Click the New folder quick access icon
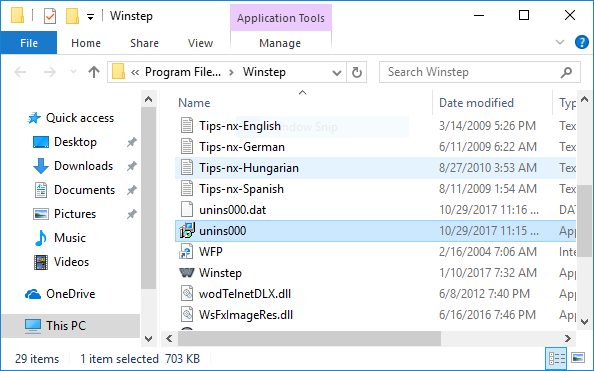Screen dimensions: 594x371 tap(72, 16)
